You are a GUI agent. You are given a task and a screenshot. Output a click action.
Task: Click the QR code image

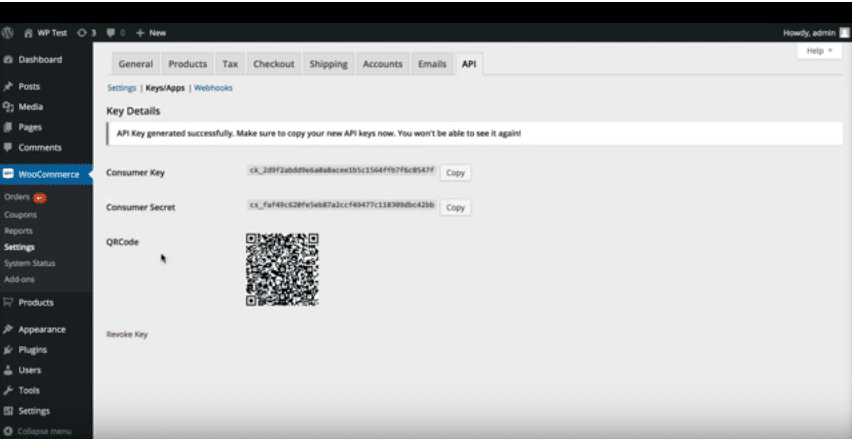[x=282, y=269]
